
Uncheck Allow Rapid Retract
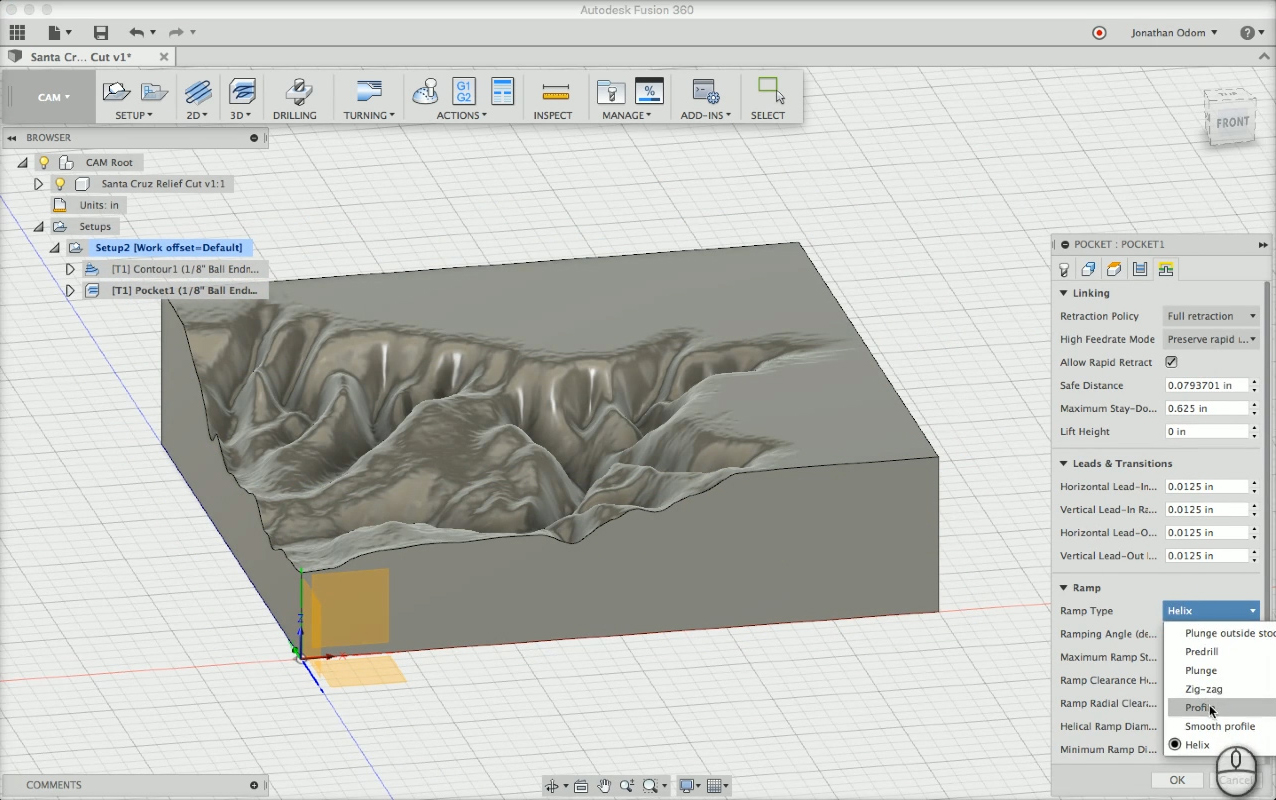pyautogui.click(x=1170, y=362)
